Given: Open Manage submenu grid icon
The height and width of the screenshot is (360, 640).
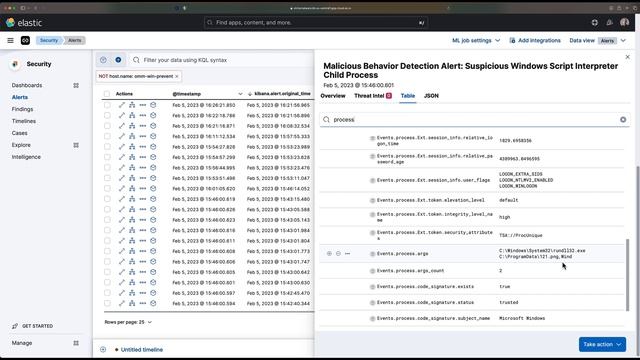Looking at the screenshot, I should click(76, 343).
